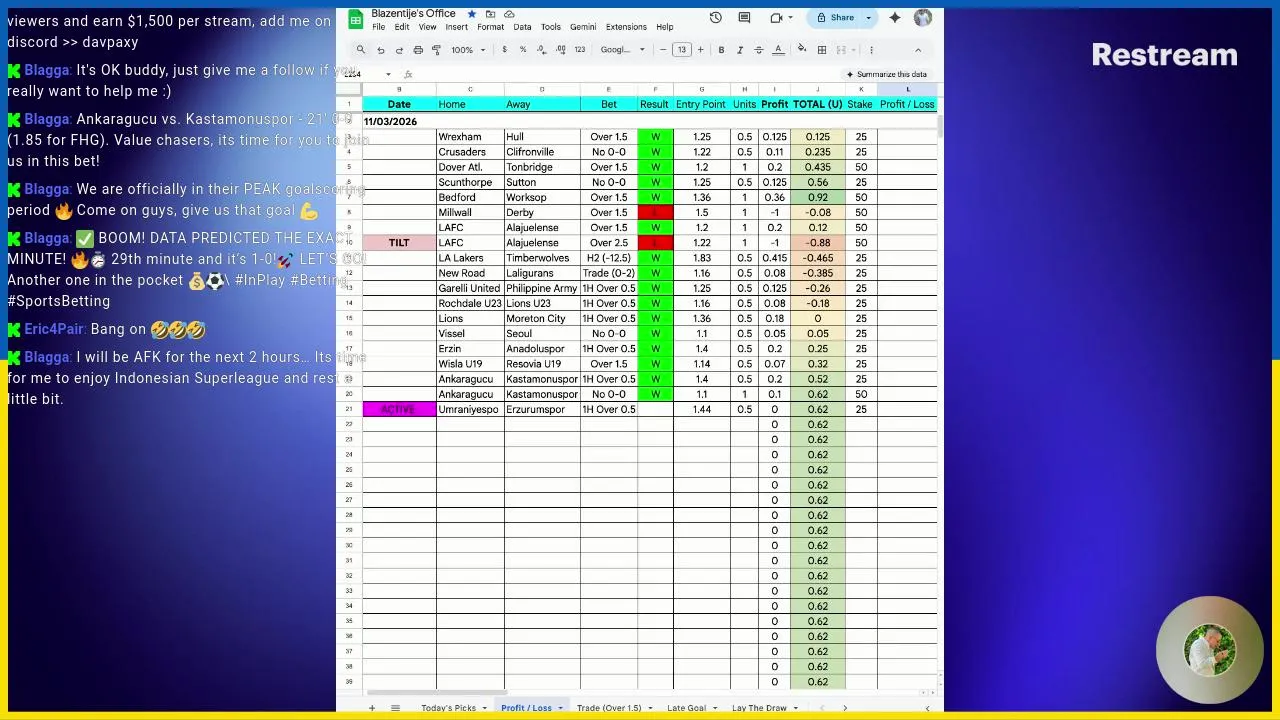Open the Data menu
1280x720 pixels.
coord(522,27)
